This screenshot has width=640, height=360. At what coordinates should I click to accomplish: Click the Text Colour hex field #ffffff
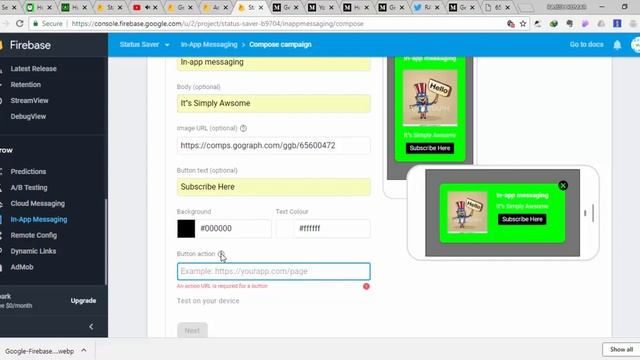point(333,229)
